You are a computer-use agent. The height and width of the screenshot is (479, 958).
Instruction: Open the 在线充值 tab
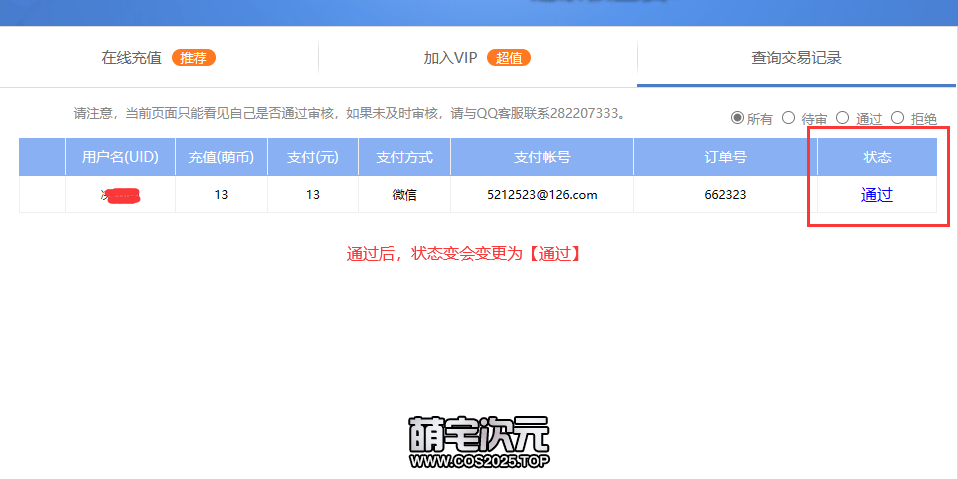131,58
